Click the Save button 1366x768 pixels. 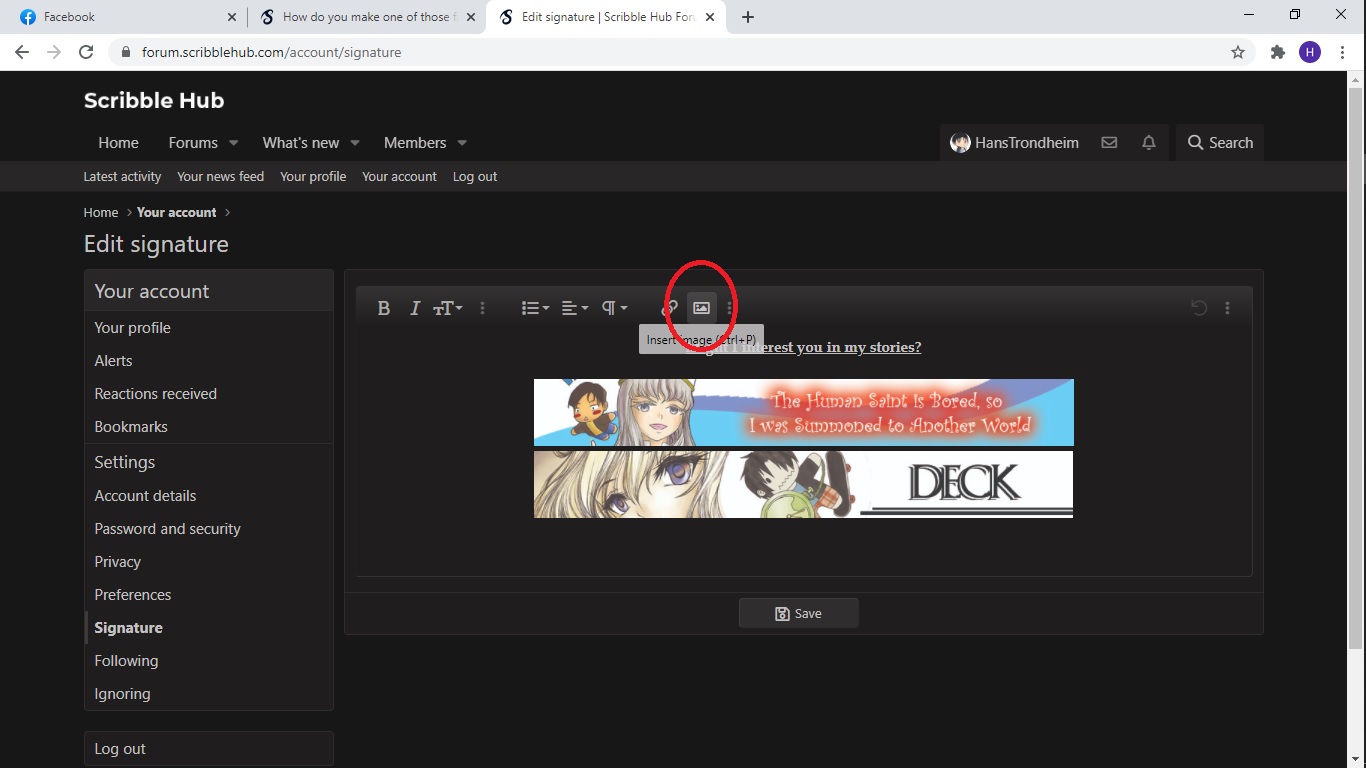pyautogui.click(x=798, y=613)
